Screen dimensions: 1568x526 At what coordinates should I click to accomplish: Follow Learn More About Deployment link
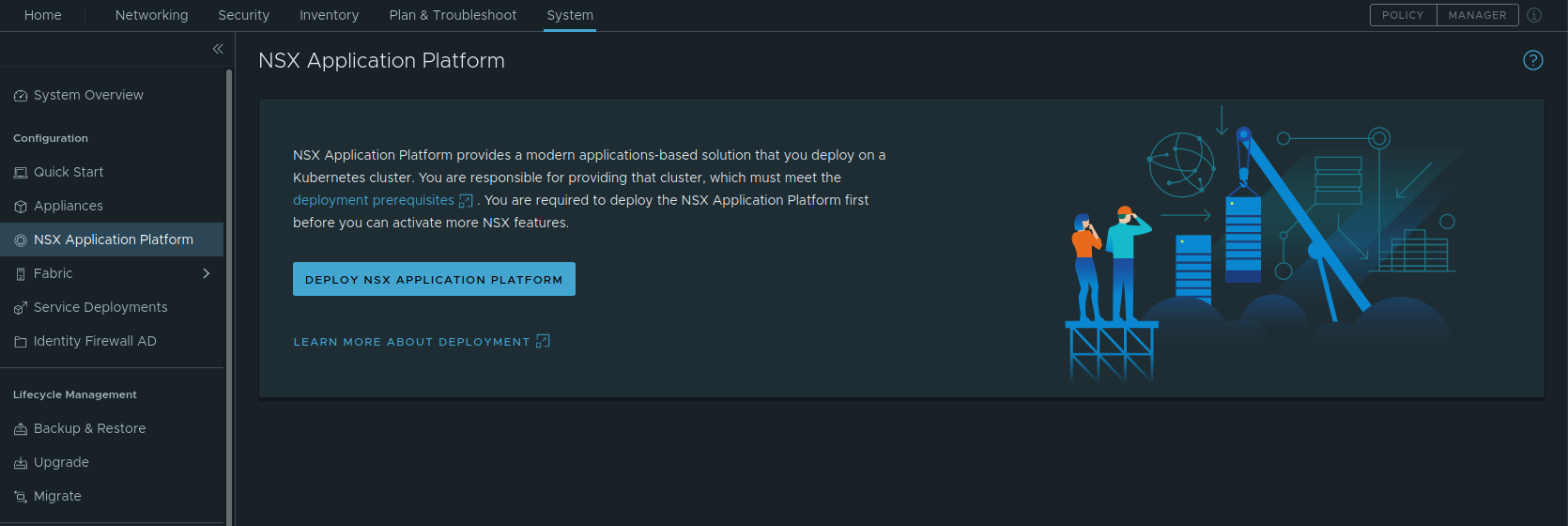pos(412,342)
